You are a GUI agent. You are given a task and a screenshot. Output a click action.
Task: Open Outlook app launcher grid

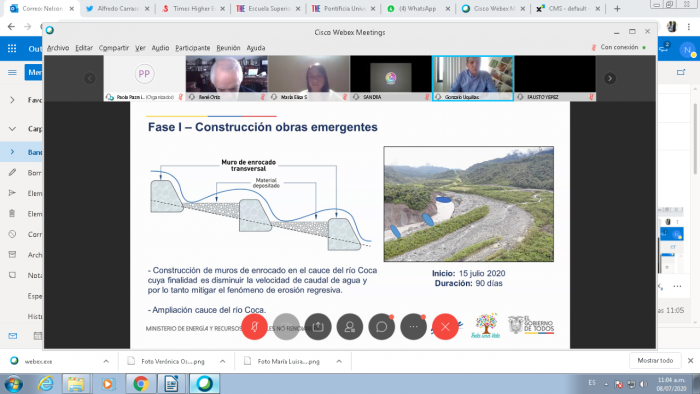point(12,49)
